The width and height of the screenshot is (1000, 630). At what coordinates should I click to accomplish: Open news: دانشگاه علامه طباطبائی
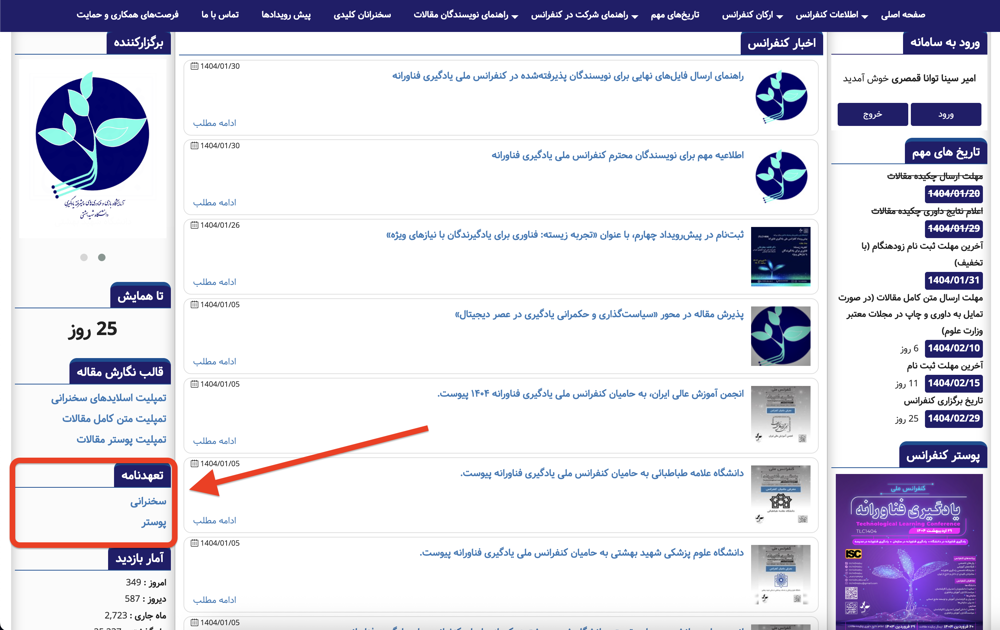602,473
